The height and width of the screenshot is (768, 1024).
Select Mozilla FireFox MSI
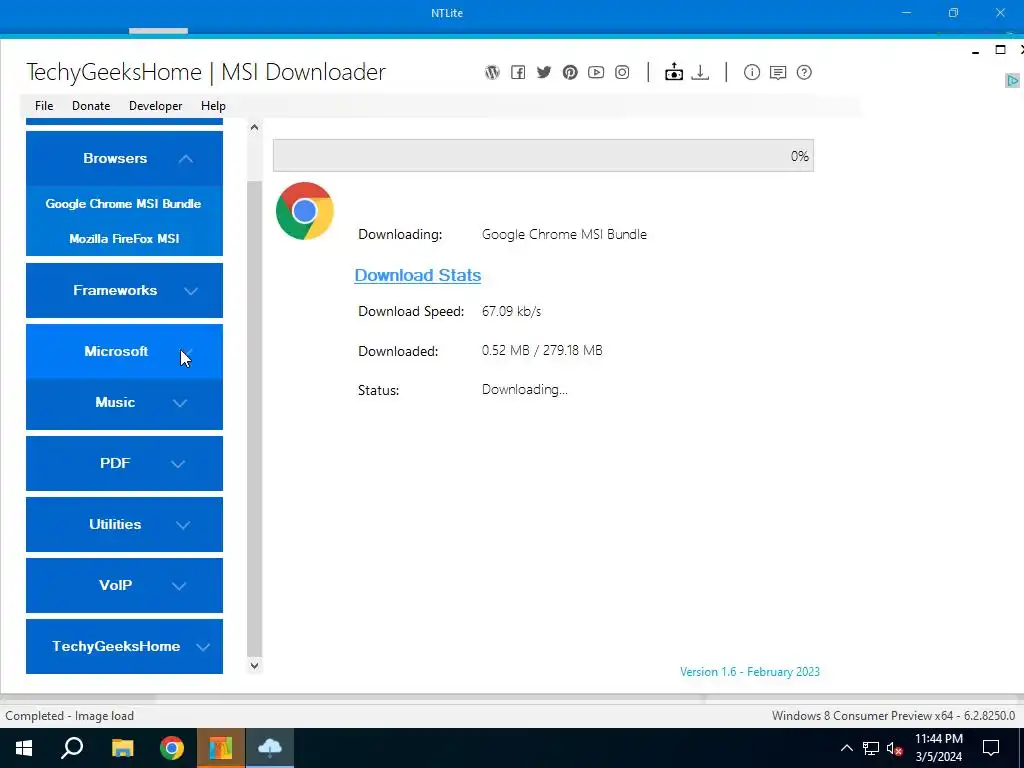point(124,239)
